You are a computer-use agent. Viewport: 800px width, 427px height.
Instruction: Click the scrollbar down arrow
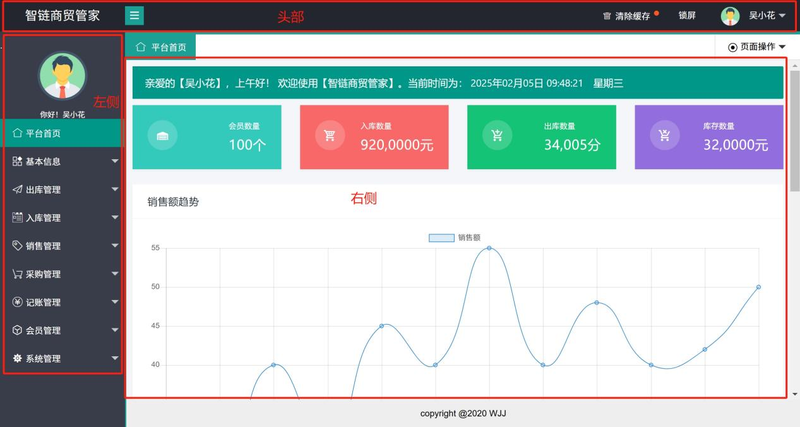pyautogui.click(x=794, y=394)
